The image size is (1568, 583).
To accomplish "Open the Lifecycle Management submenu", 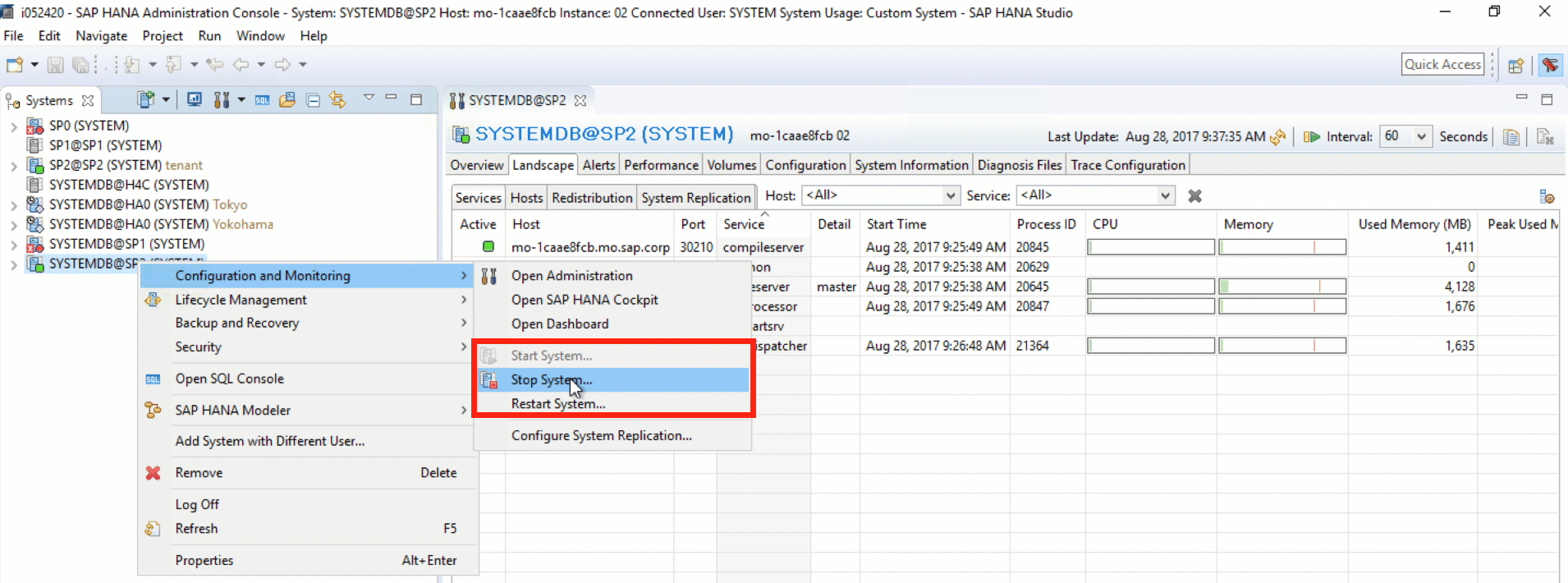I will point(307,300).
